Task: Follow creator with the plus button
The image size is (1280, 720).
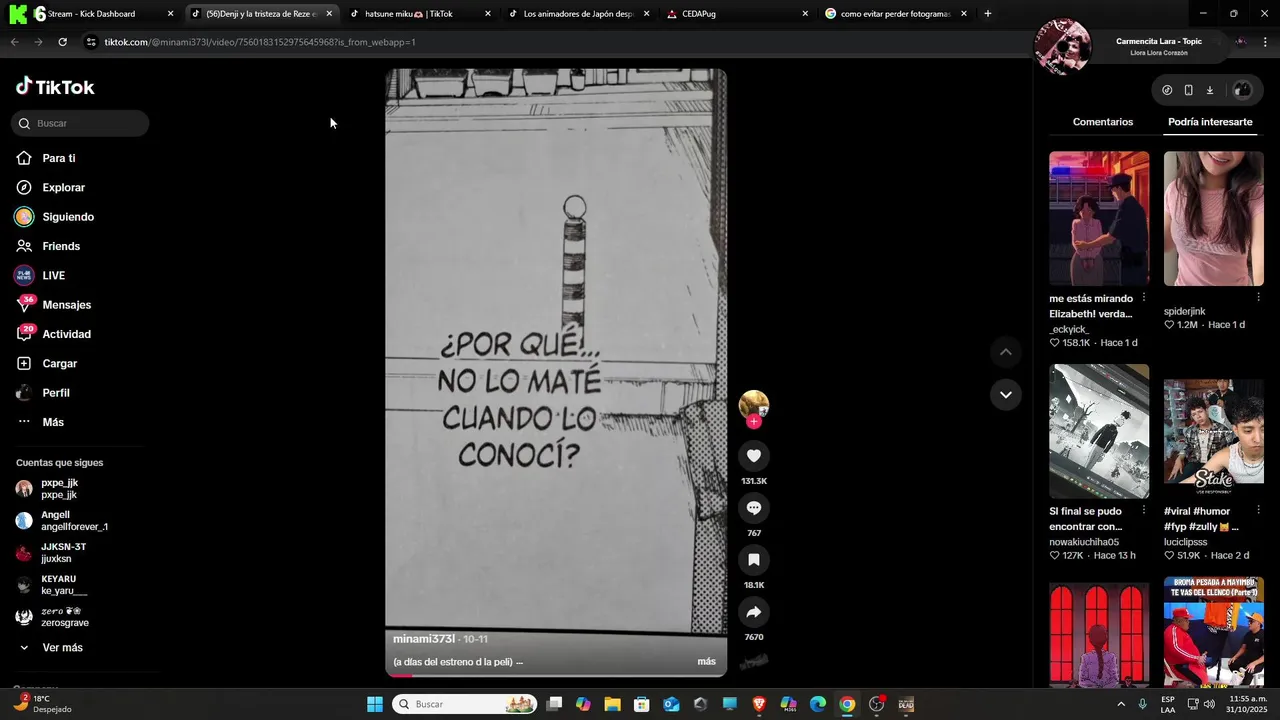Action: pyautogui.click(x=754, y=422)
